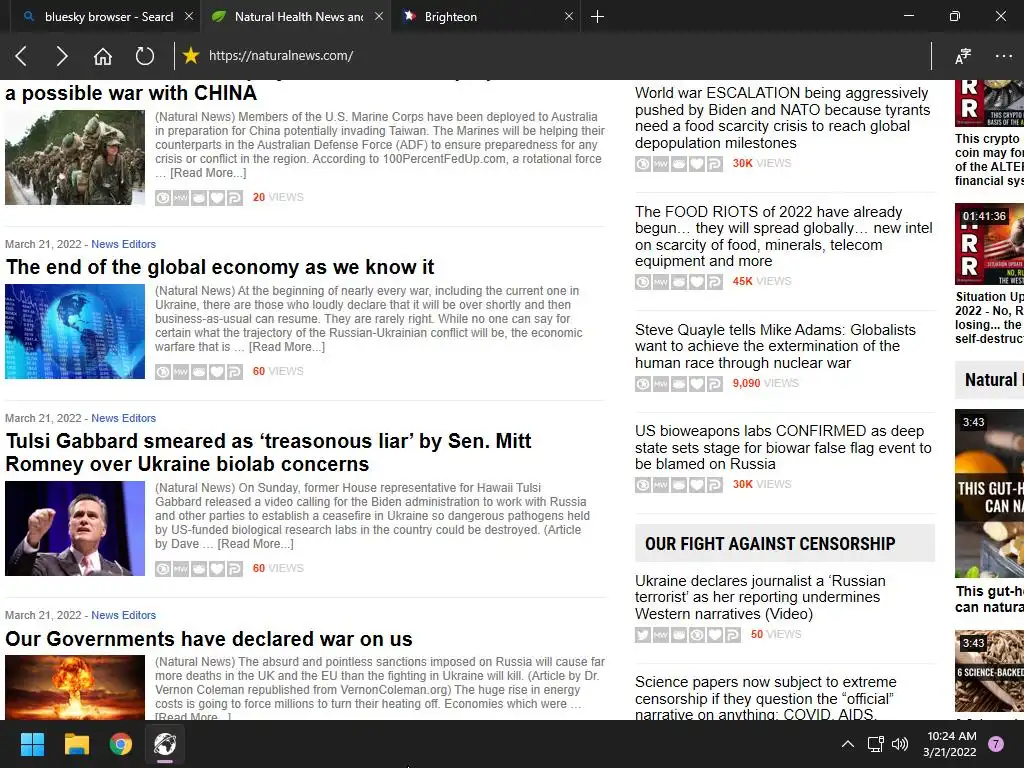
Task: Share China war article on MeWe
Action: [181, 198]
